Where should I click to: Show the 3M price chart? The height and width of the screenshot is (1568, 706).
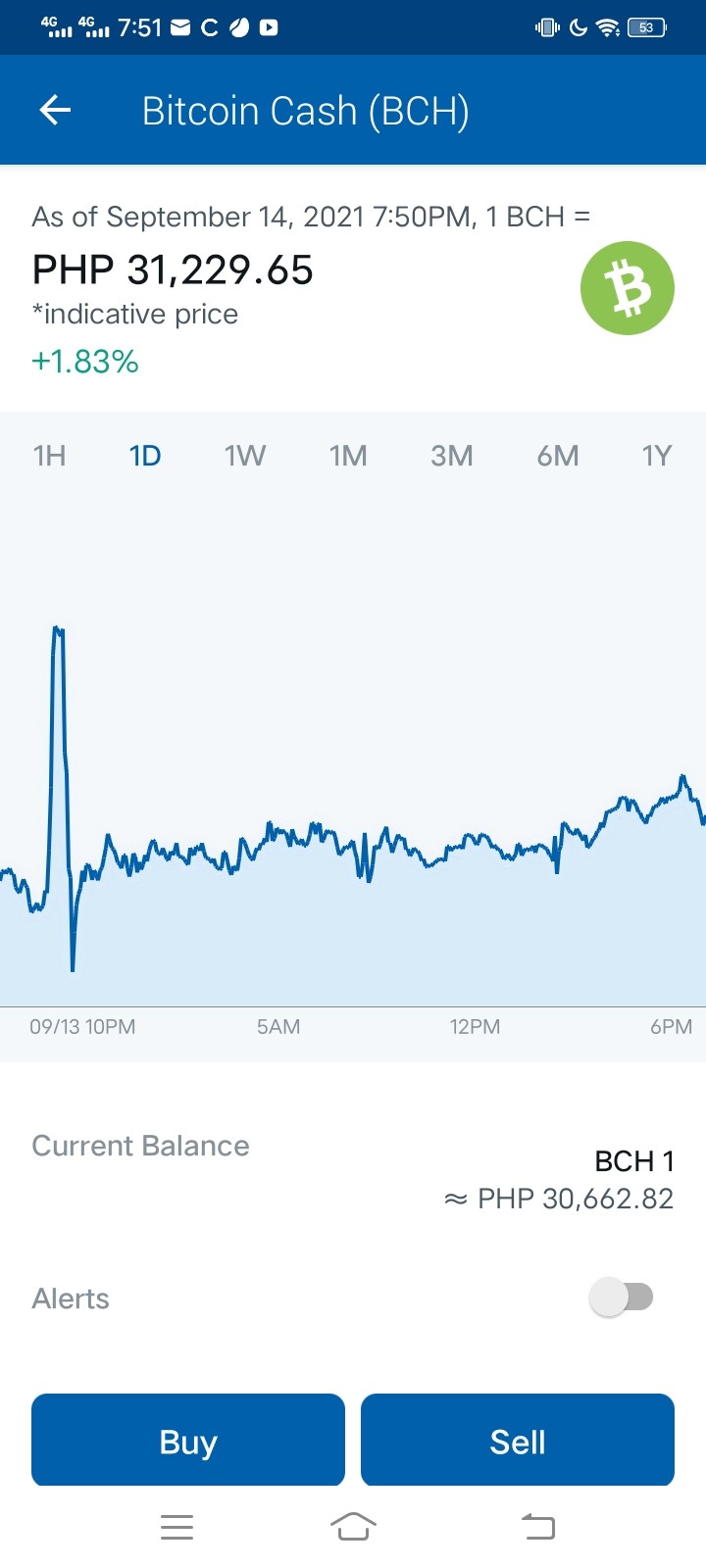[452, 456]
